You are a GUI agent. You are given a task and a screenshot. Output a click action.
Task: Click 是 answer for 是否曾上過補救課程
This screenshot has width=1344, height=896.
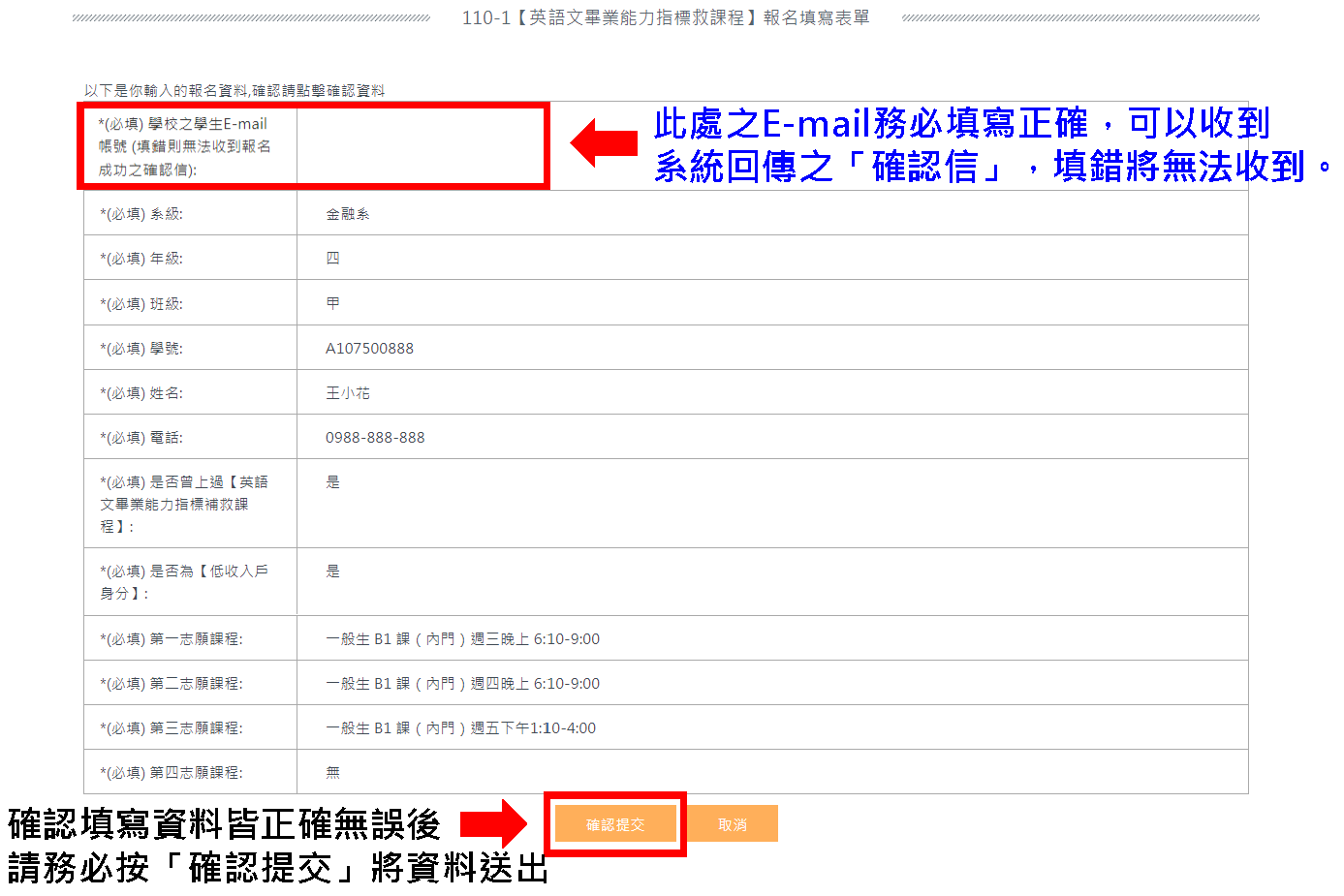coord(332,482)
